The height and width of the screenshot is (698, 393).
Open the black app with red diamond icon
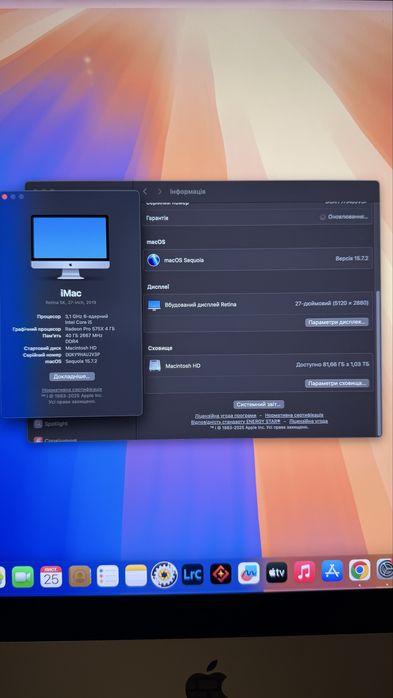(x=221, y=574)
